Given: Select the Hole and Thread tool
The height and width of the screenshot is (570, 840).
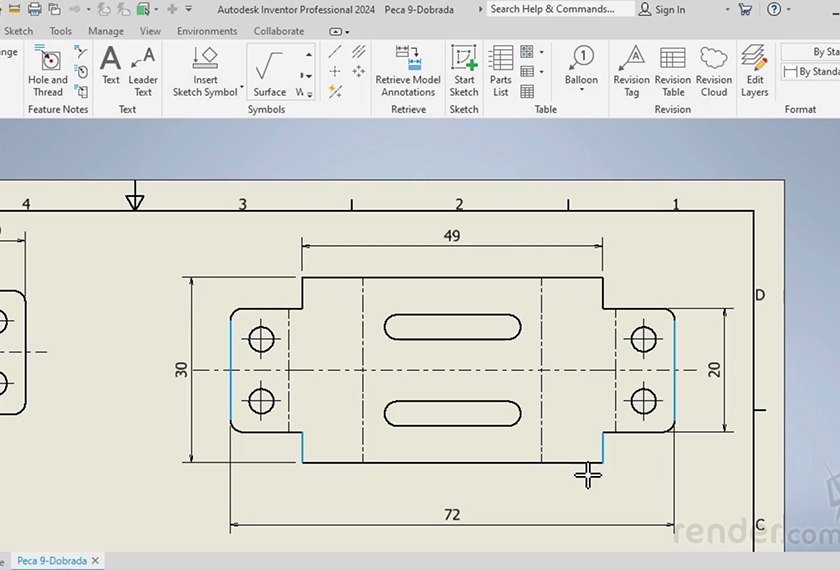Looking at the screenshot, I should point(47,70).
